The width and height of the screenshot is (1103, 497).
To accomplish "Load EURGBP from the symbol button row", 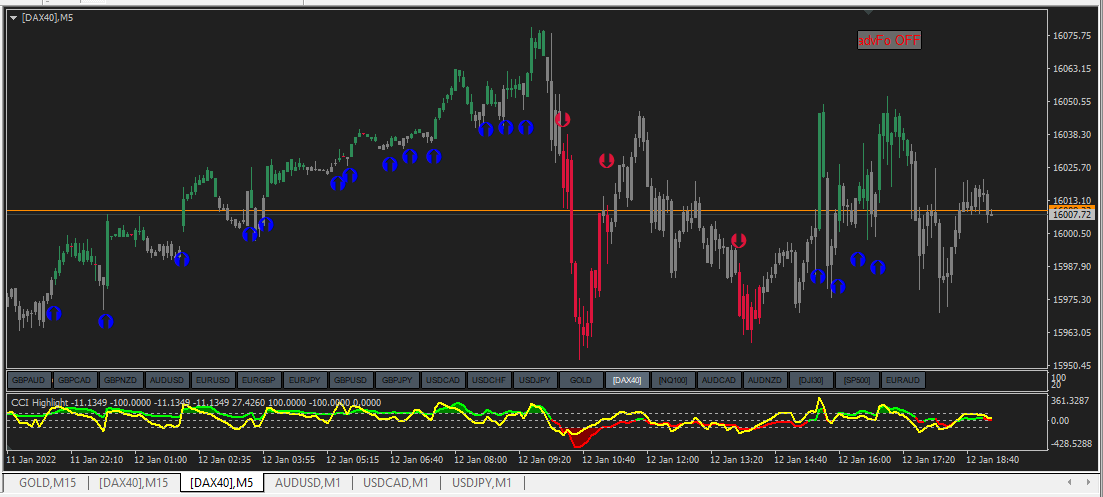I will click(x=259, y=380).
